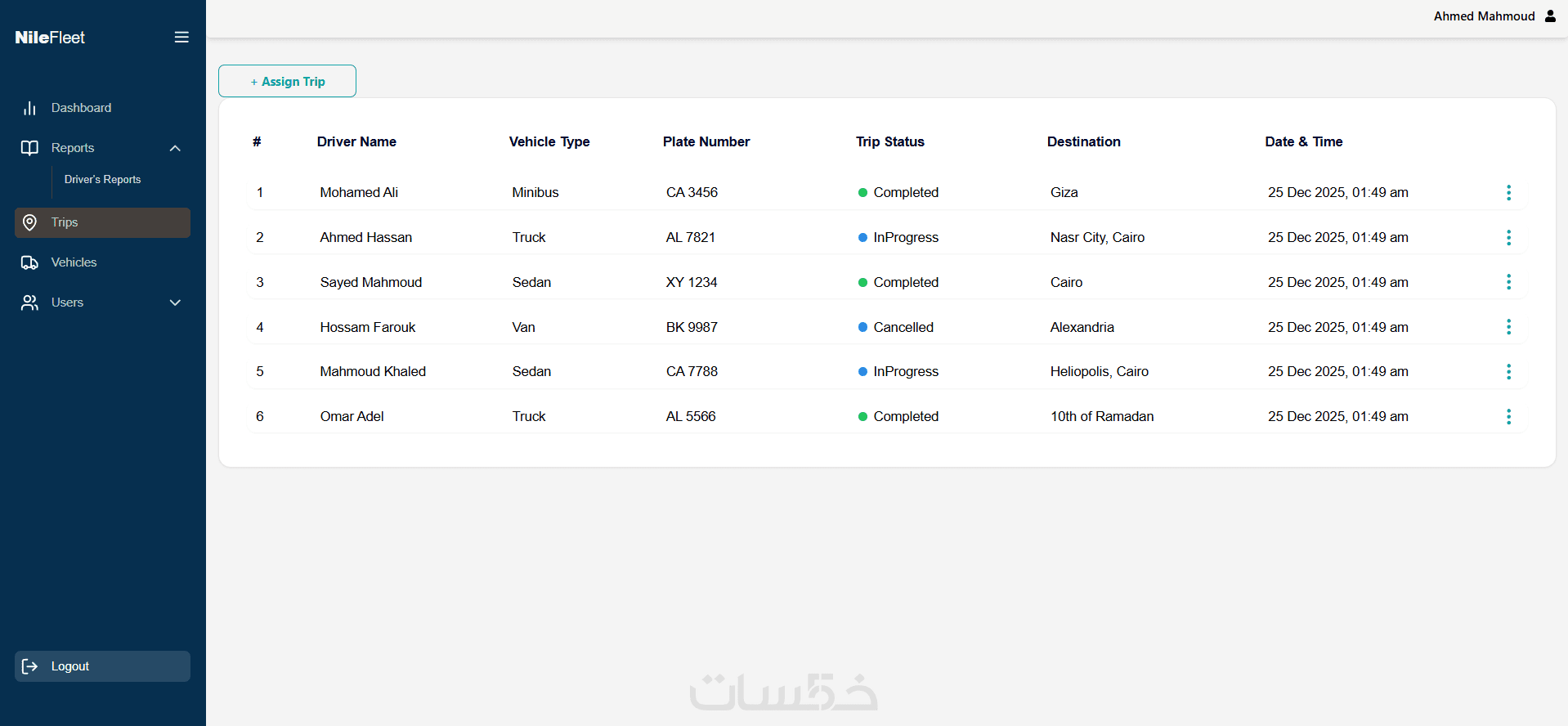Viewport: 1568px width, 726px height.
Task: Expand the Users submenu chevron
Action: pos(175,302)
